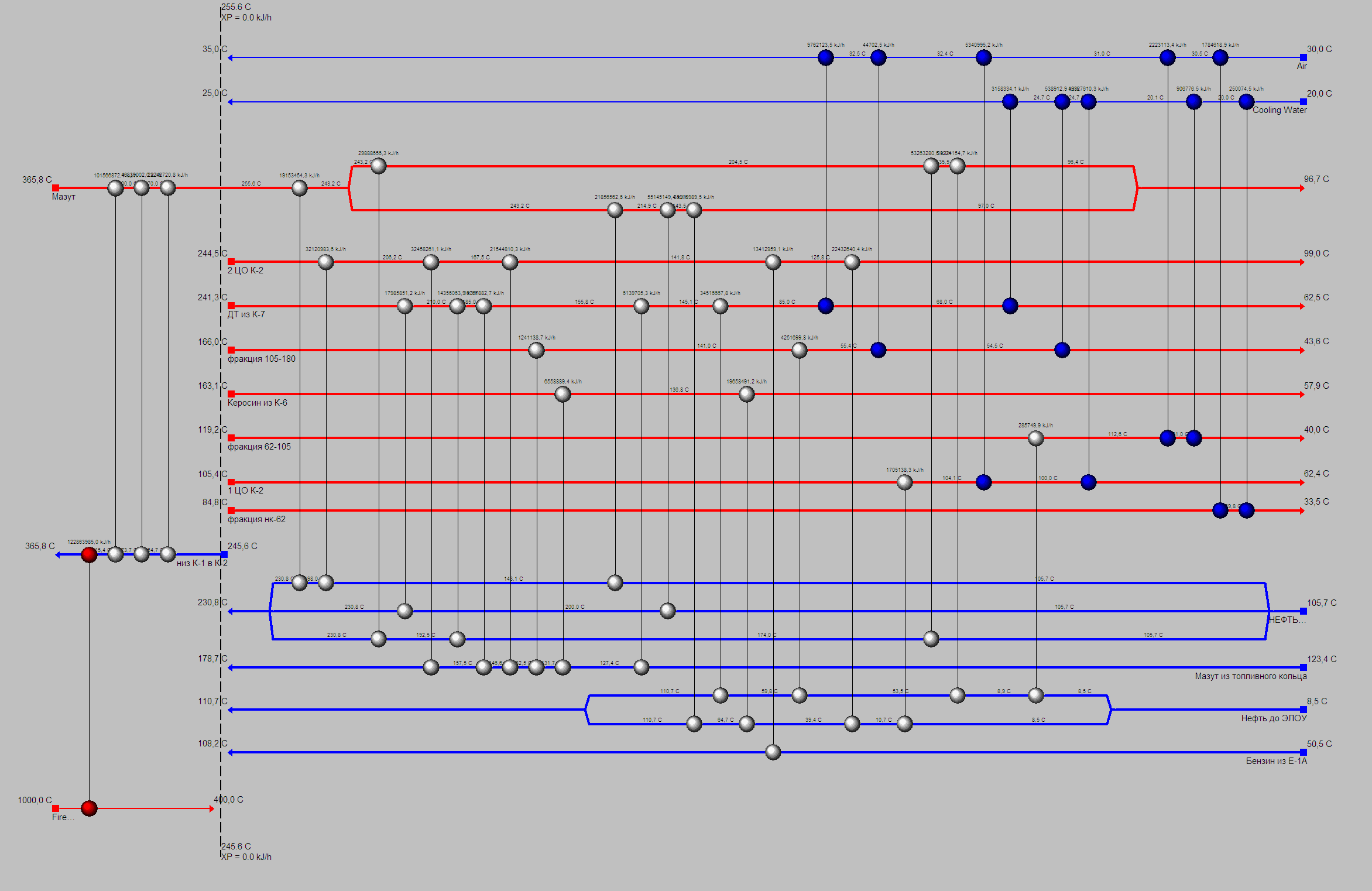Click the exchanger node on Бензин из Е-1А stream
1372x891 pixels.
pos(773,752)
